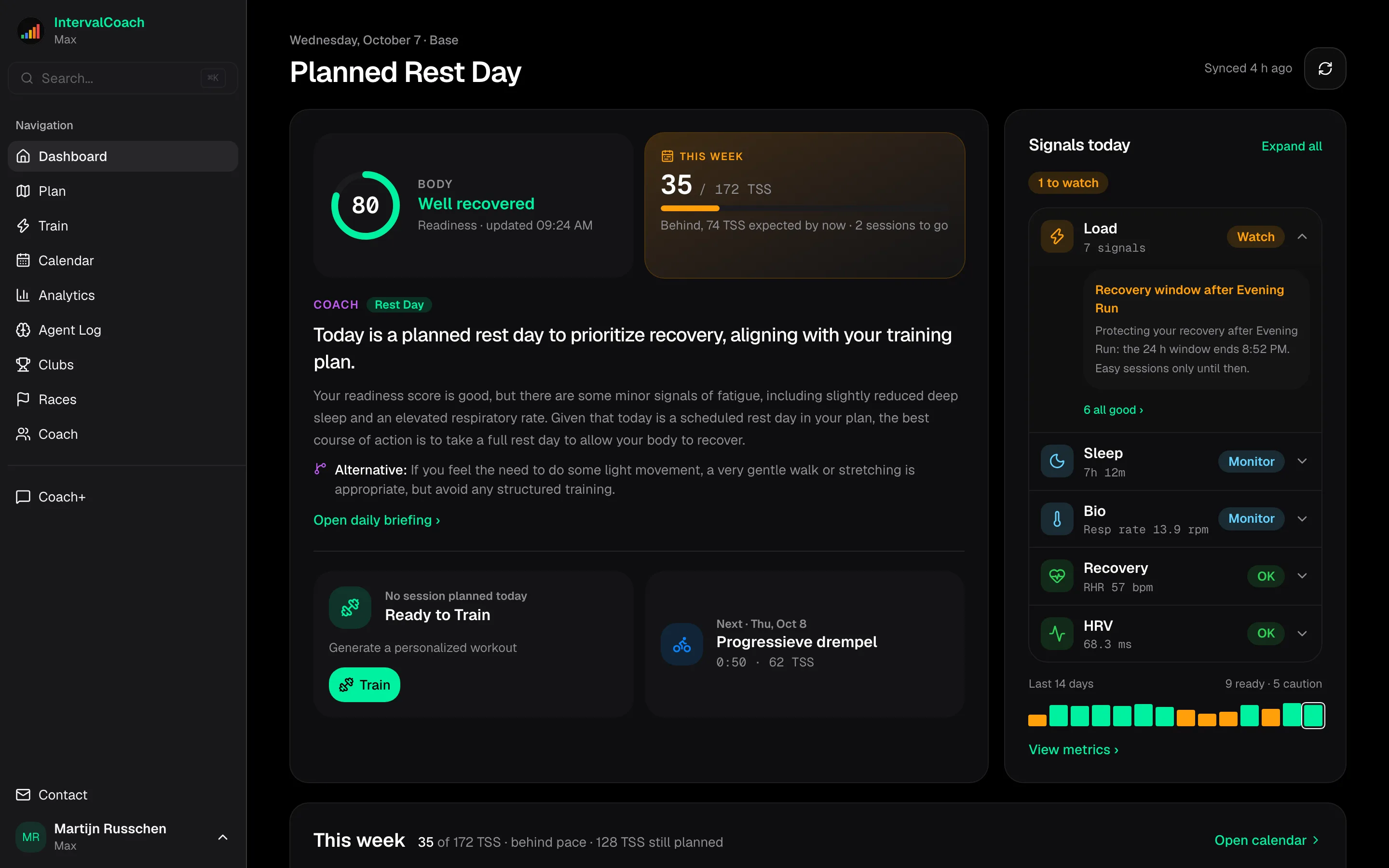Click the sync refresh icon button
The width and height of the screenshot is (1389, 868).
1325,68
